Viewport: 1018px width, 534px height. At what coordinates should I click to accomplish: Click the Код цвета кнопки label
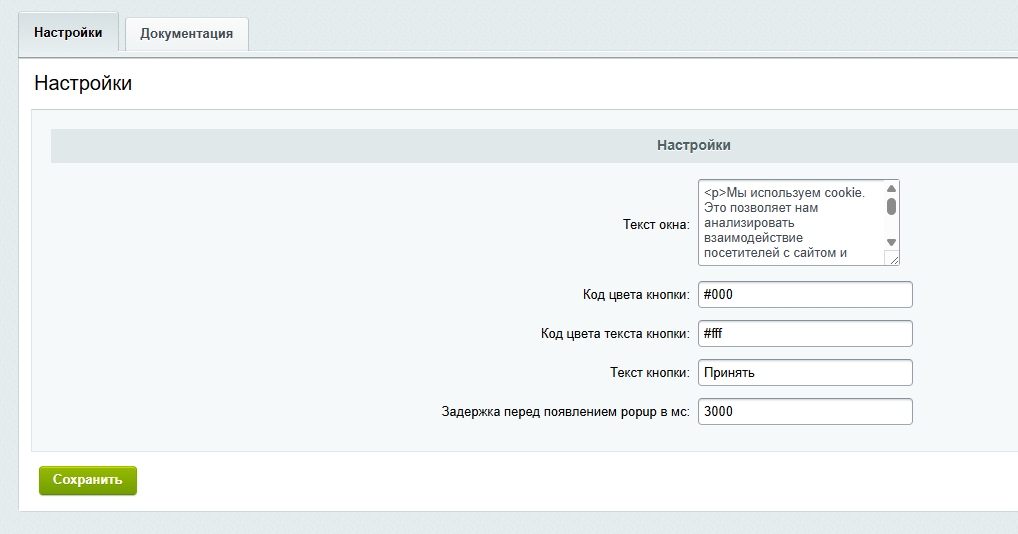636,295
